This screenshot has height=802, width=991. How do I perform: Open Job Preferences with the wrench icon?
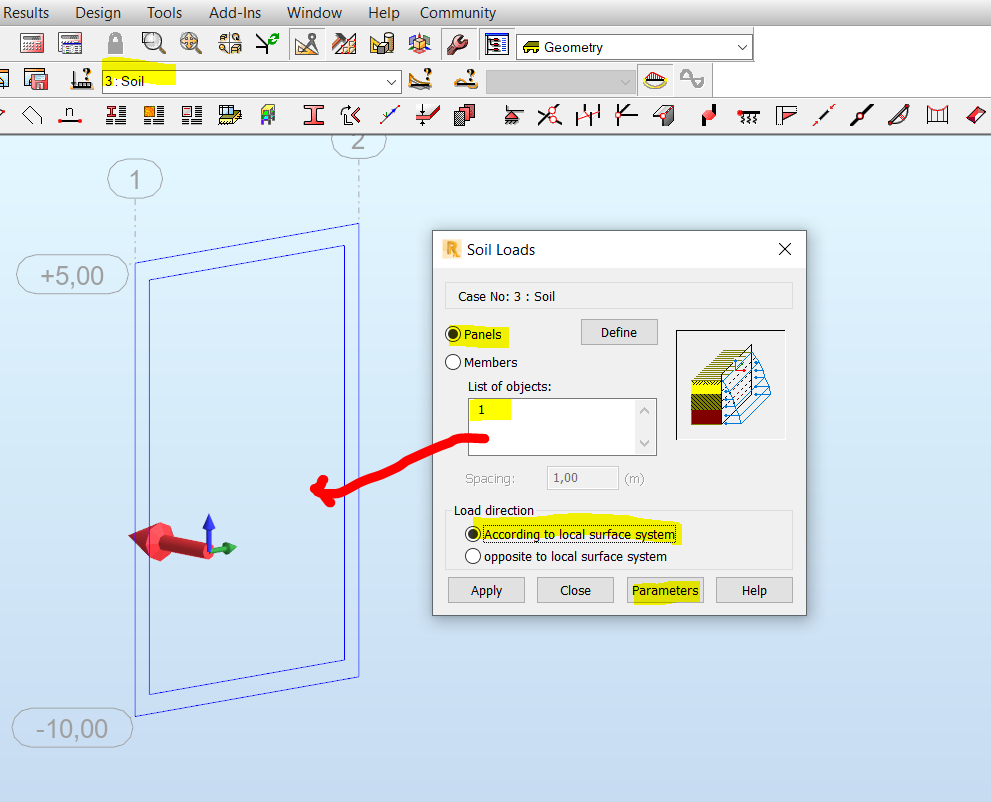tap(458, 43)
